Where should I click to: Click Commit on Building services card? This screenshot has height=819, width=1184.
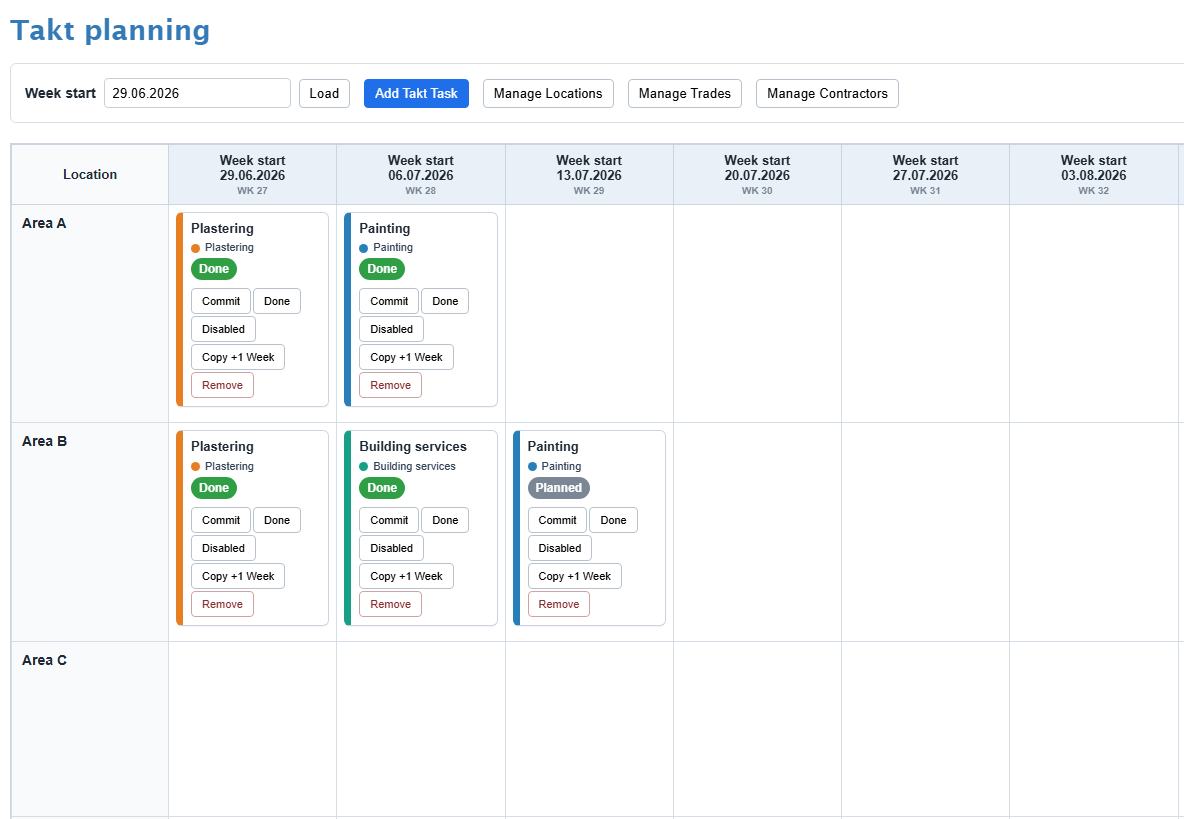(389, 520)
